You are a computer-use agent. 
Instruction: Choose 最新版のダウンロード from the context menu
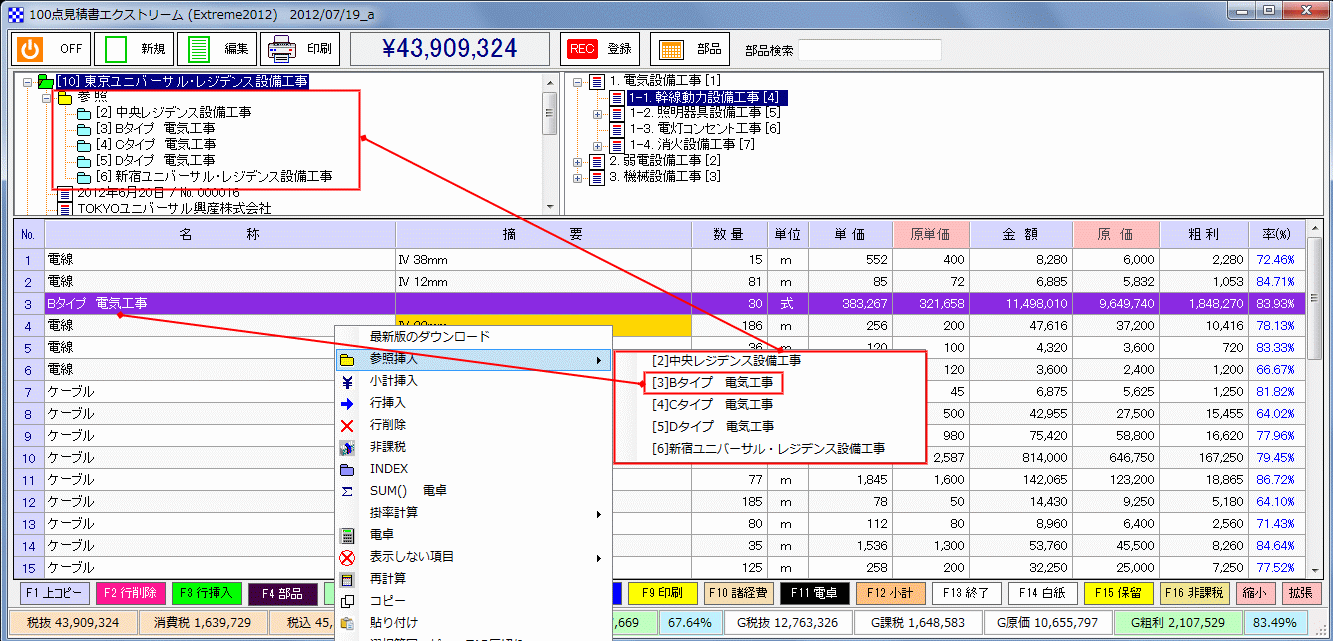point(430,336)
